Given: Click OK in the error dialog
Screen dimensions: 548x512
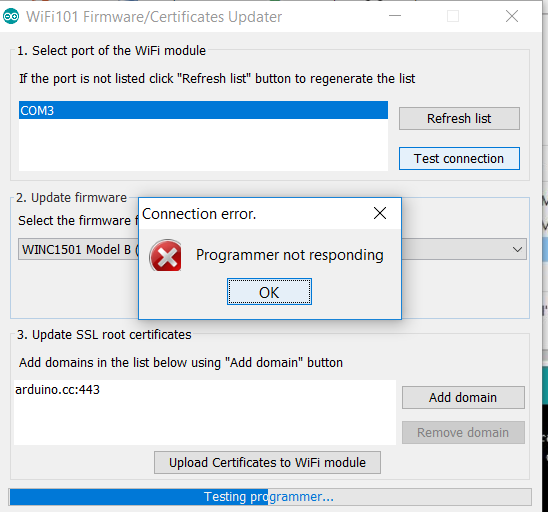Looking at the screenshot, I should click(269, 292).
